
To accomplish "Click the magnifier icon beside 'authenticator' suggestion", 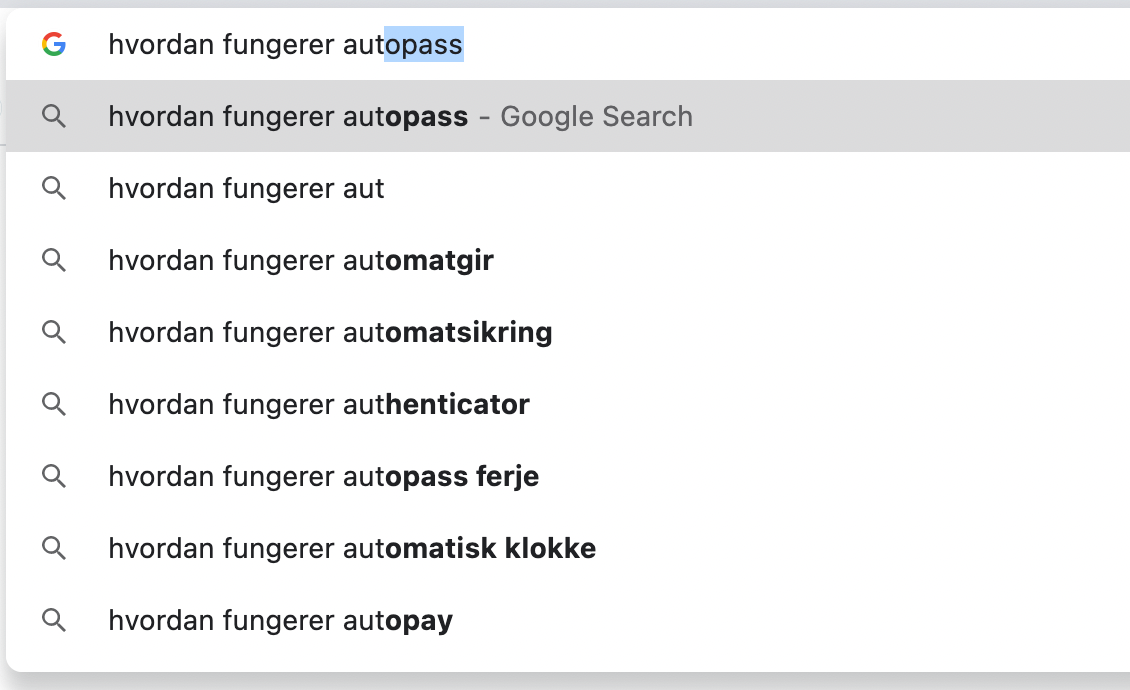I will [x=55, y=404].
